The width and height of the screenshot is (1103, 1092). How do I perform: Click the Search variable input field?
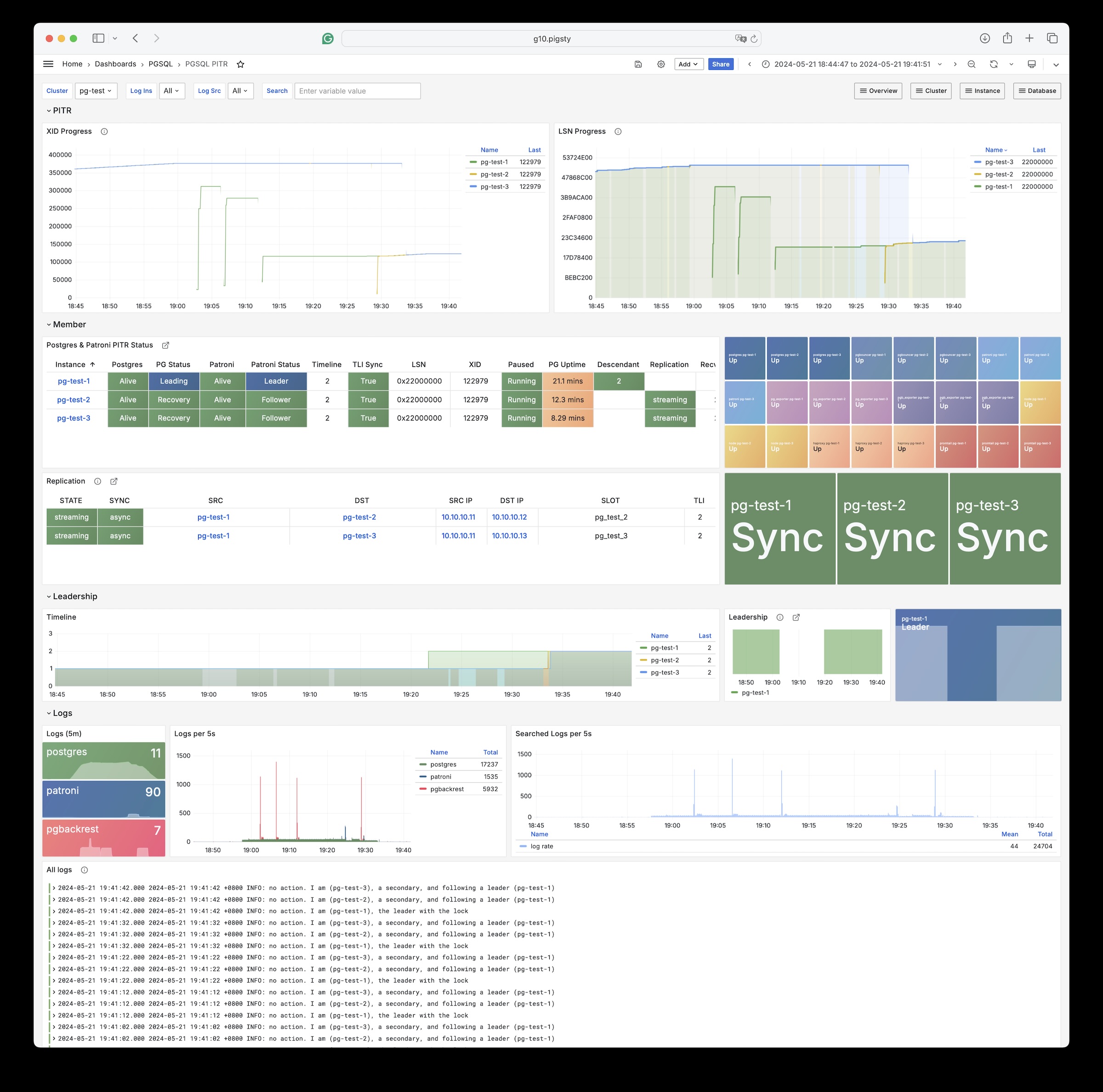tap(358, 91)
